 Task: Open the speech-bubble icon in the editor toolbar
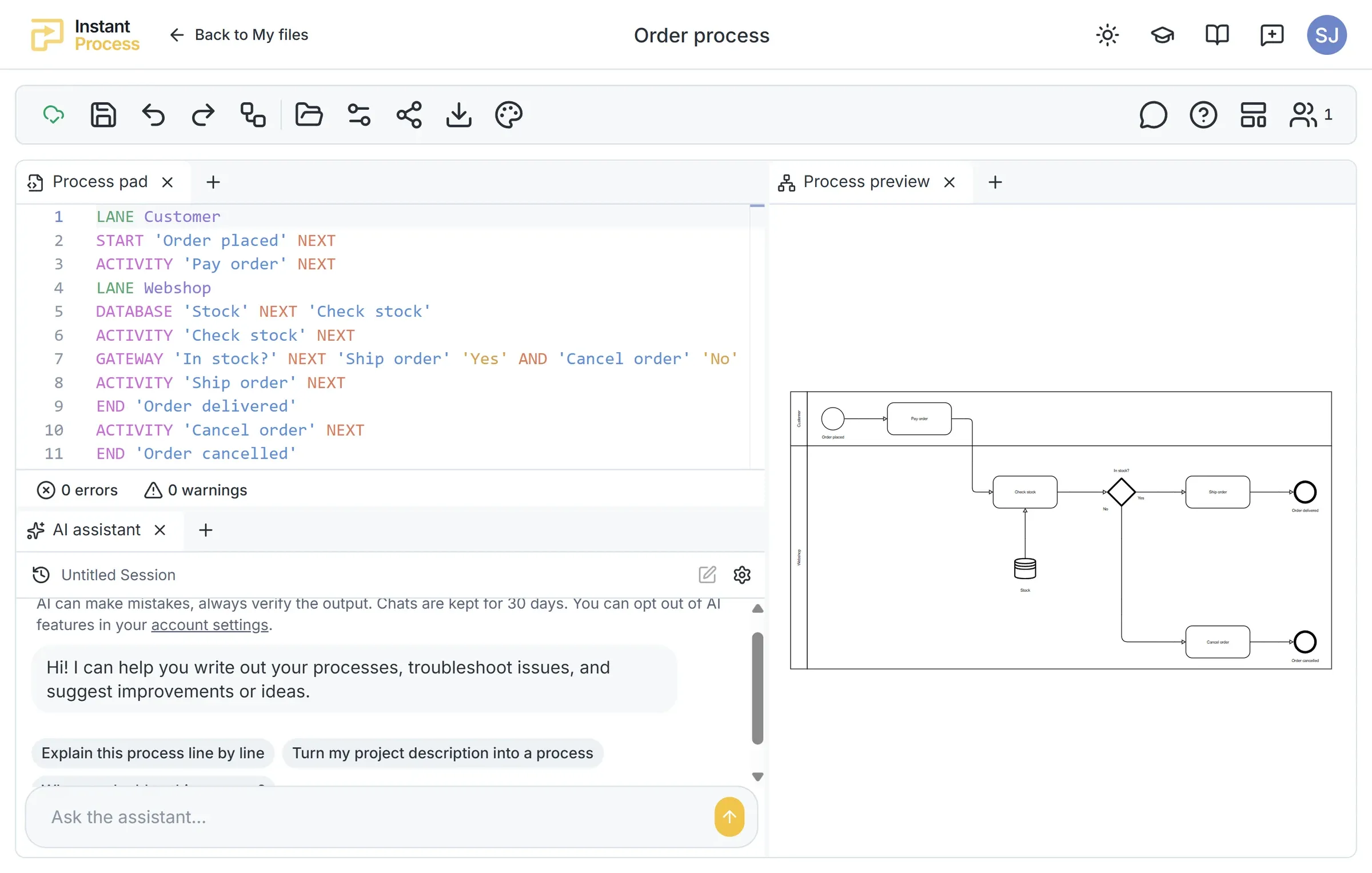(x=1153, y=115)
